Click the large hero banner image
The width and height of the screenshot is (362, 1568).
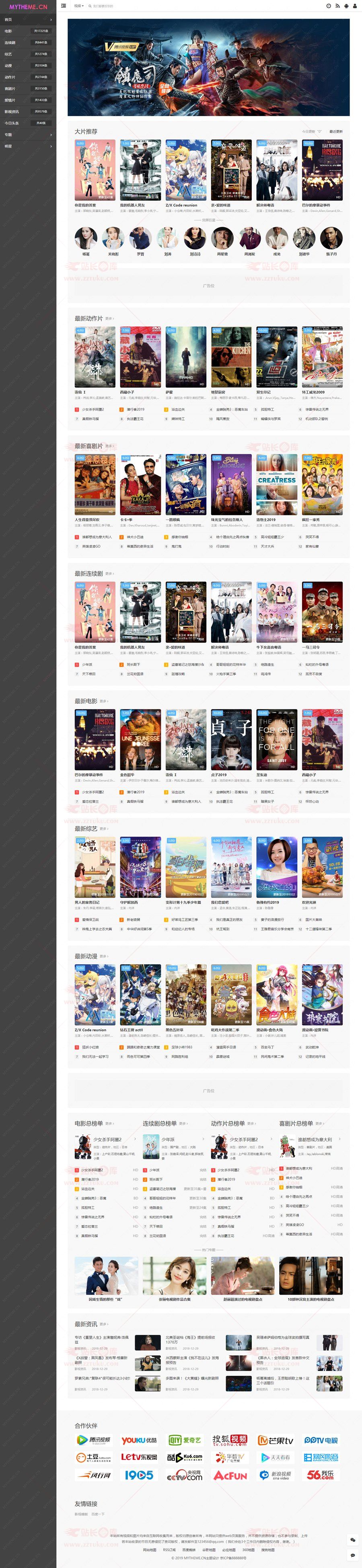coord(208,67)
